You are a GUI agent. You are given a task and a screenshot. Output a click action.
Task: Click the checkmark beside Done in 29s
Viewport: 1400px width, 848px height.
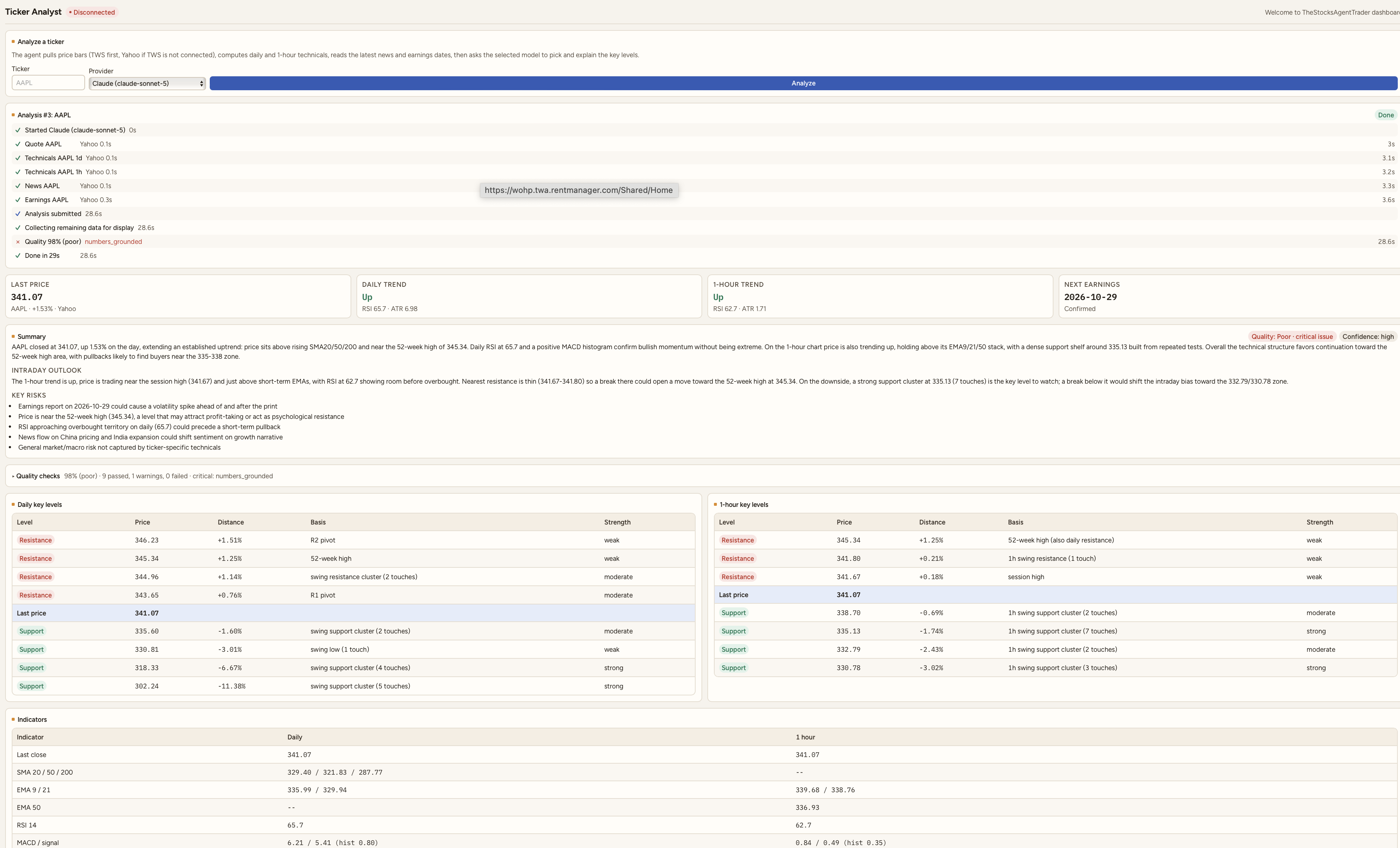coord(18,256)
